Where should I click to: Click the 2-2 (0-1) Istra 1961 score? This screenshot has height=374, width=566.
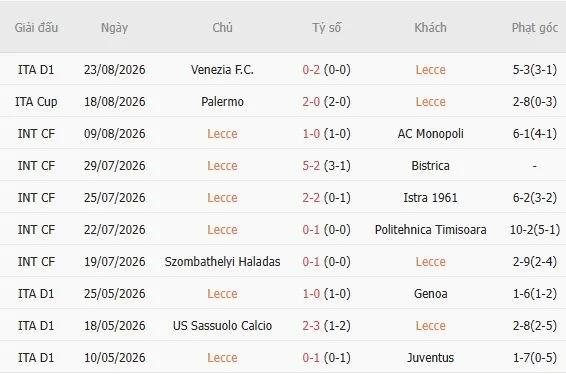(326, 198)
